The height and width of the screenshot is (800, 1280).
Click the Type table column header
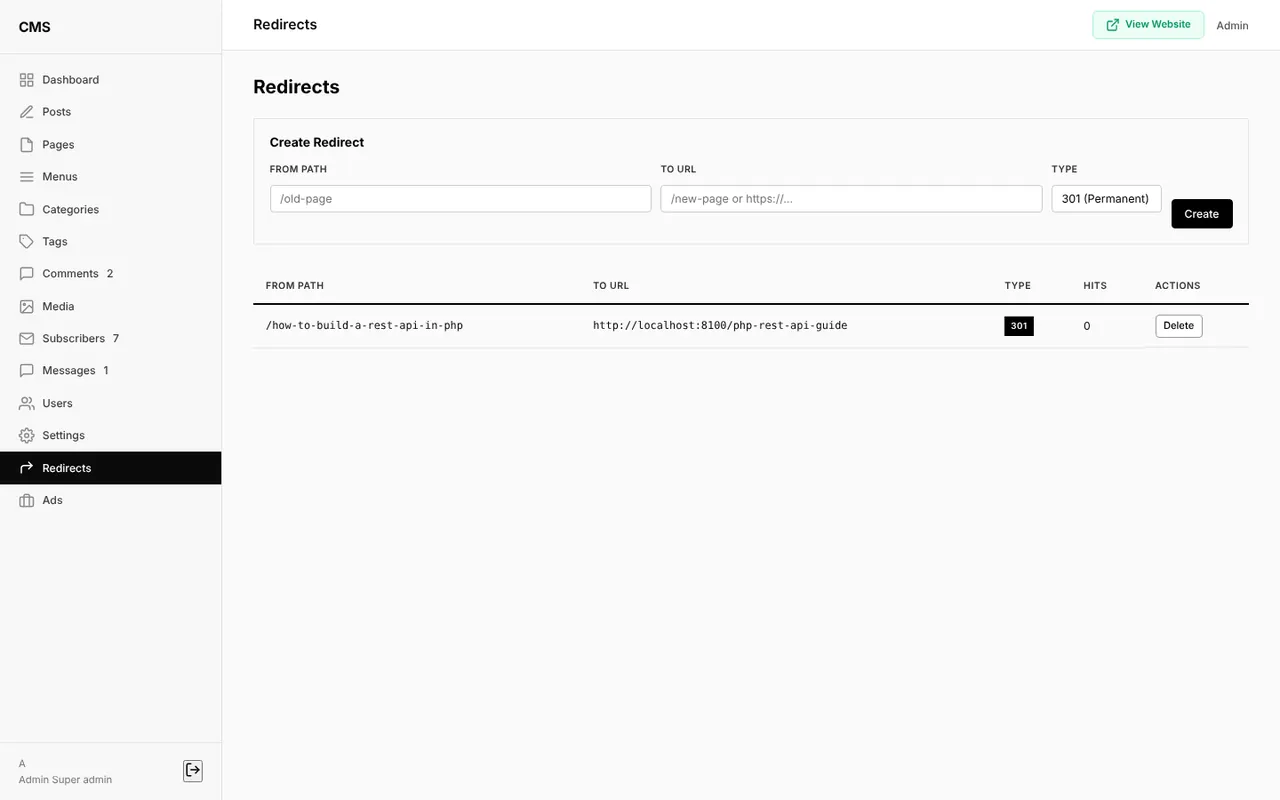click(1018, 286)
